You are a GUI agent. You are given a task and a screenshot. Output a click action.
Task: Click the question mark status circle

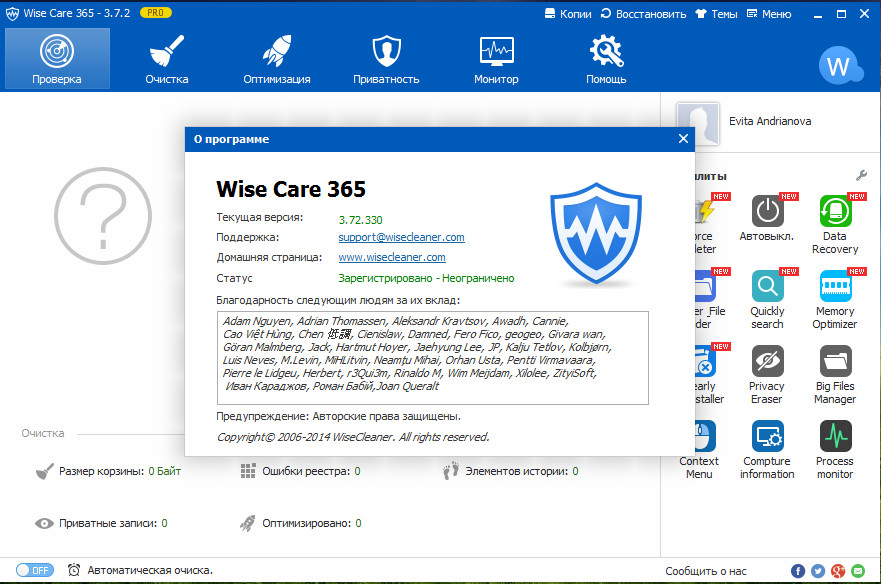[103, 216]
